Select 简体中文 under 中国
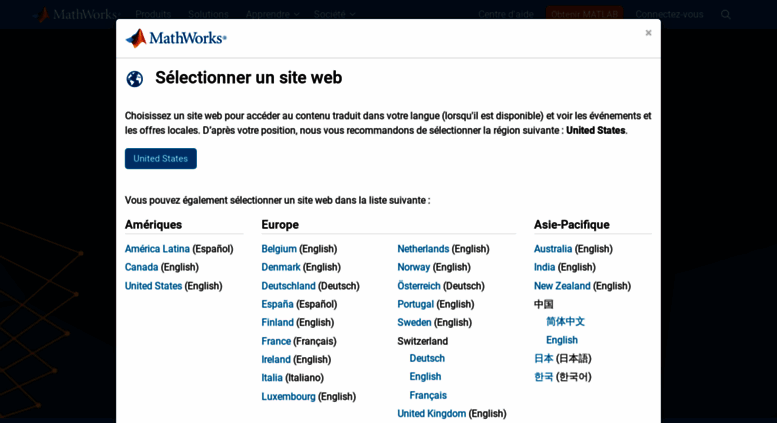777x423 pixels. click(x=565, y=321)
